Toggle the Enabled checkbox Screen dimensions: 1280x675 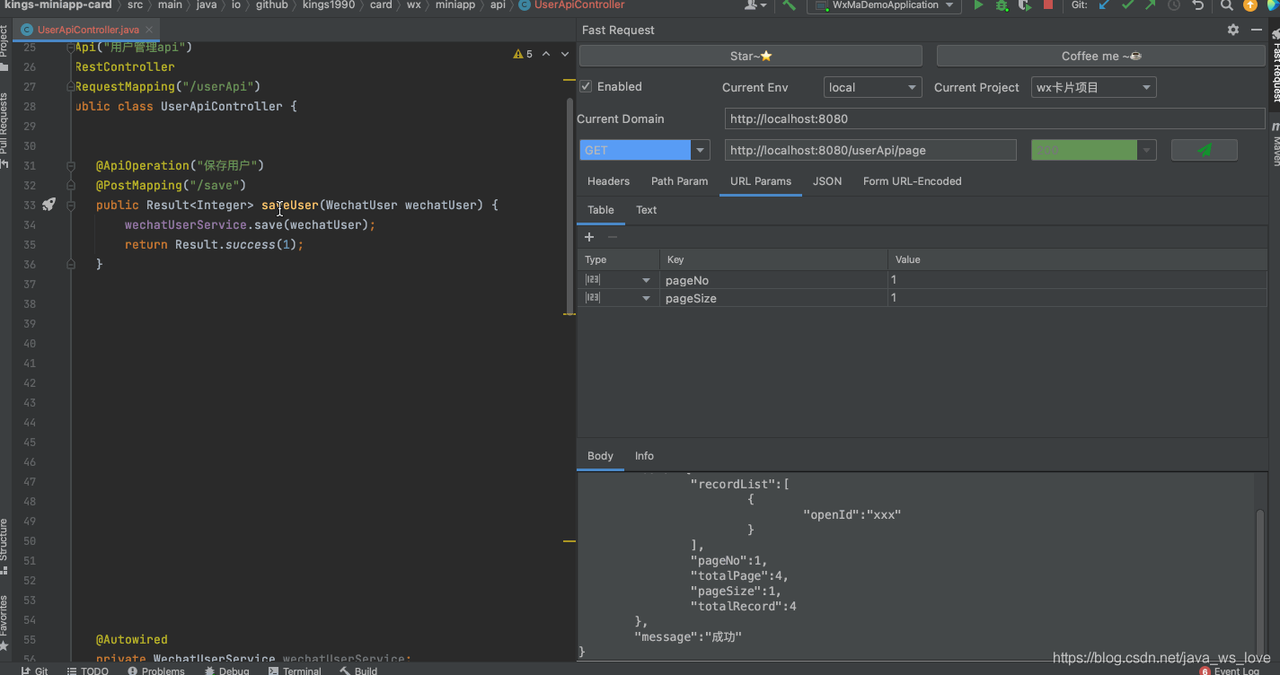pyautogui.click(x=587, y=87)
